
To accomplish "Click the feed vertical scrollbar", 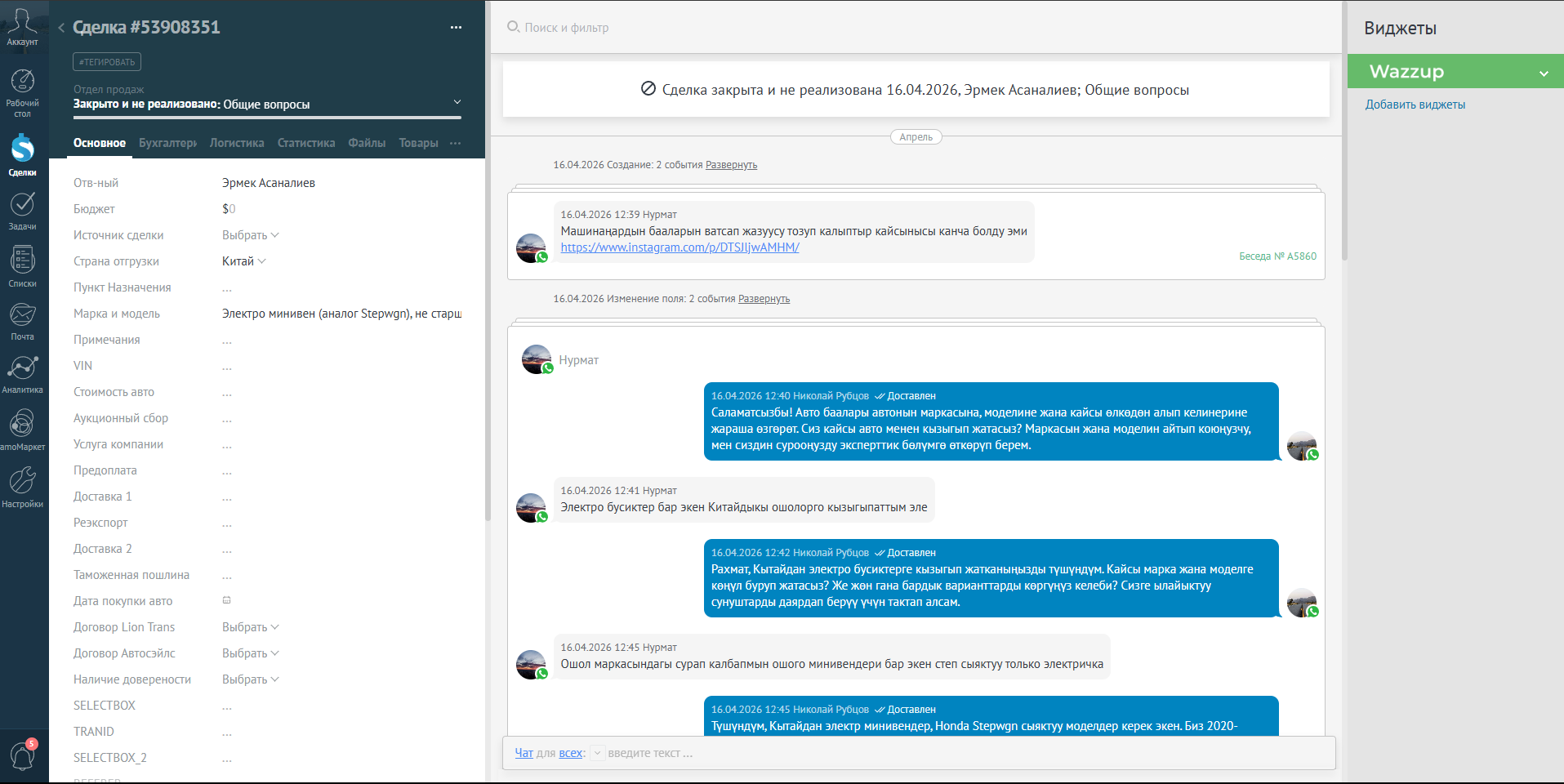I will [1344, 131].
